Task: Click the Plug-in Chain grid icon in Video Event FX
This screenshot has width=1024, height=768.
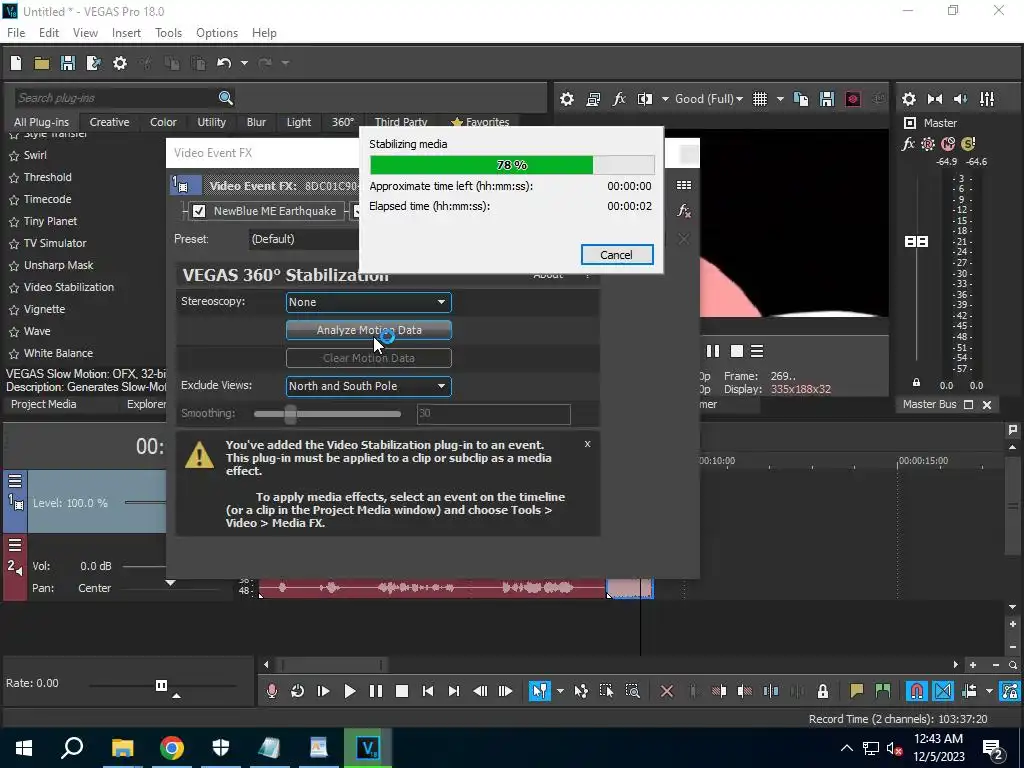Action: tap(684, 185)
